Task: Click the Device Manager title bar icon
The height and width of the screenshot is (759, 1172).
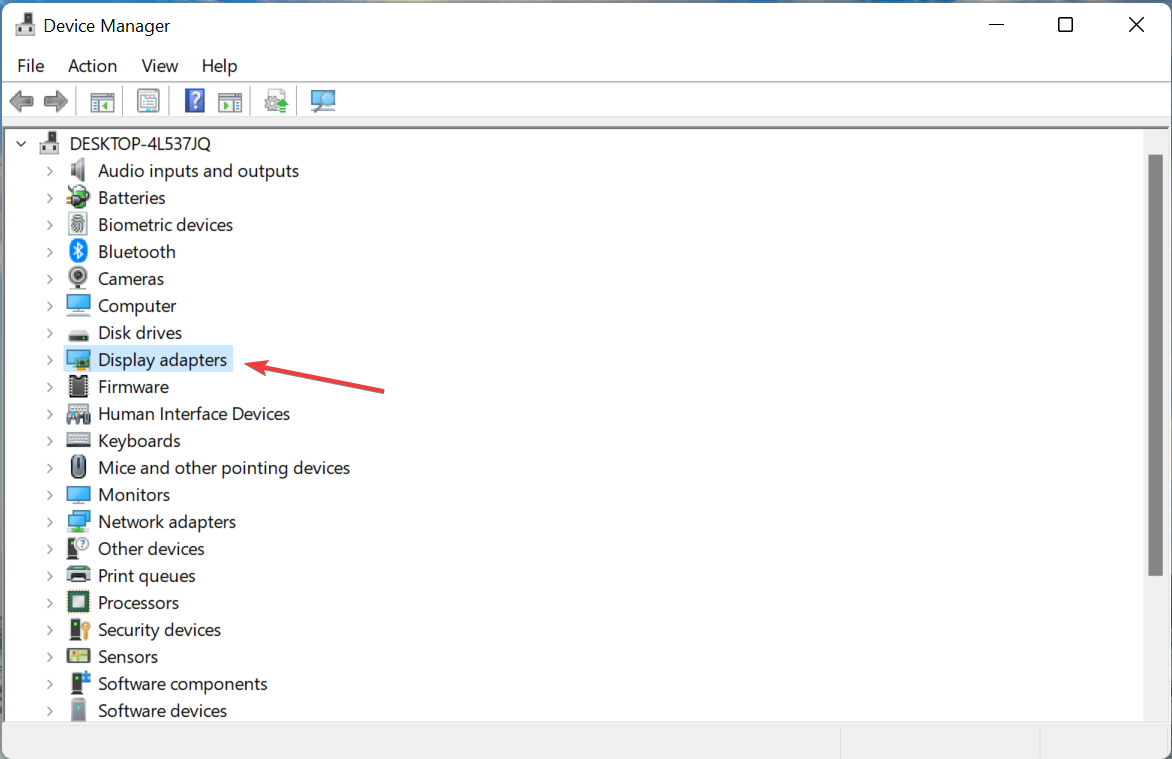Action: pyautogui.click(x=25, y=25)
